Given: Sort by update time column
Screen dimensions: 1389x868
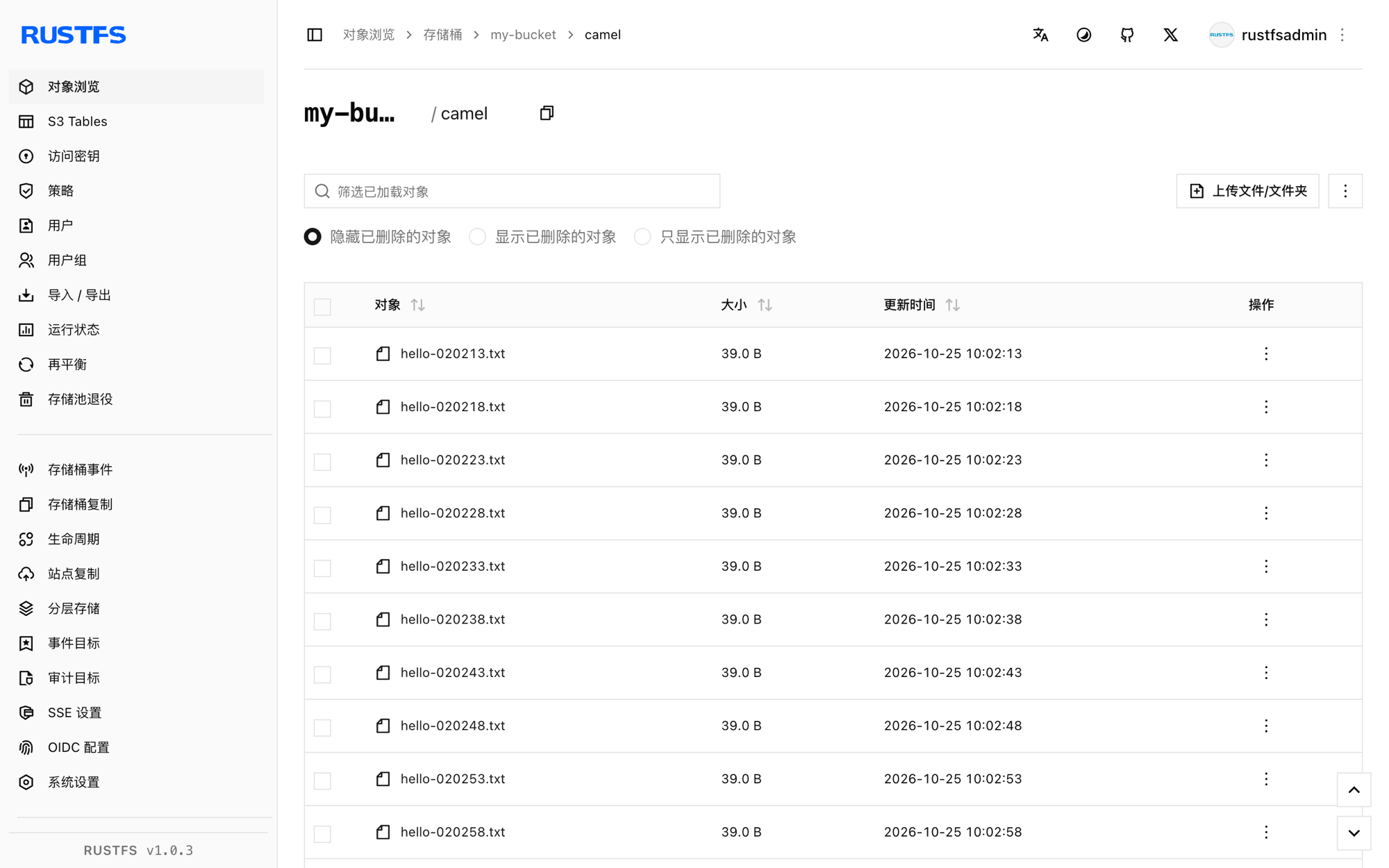Looking at the screenshot, I should [953, 305].
